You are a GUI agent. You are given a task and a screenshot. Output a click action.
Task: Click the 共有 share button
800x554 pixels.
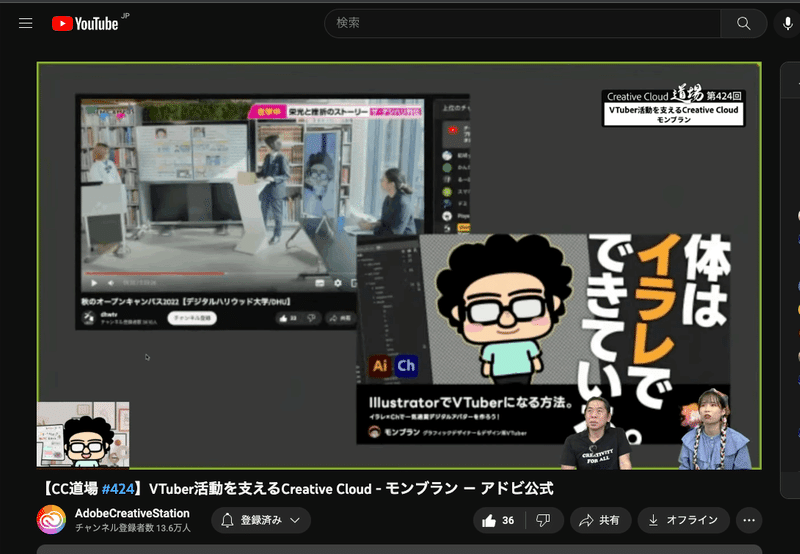(601, 520)
